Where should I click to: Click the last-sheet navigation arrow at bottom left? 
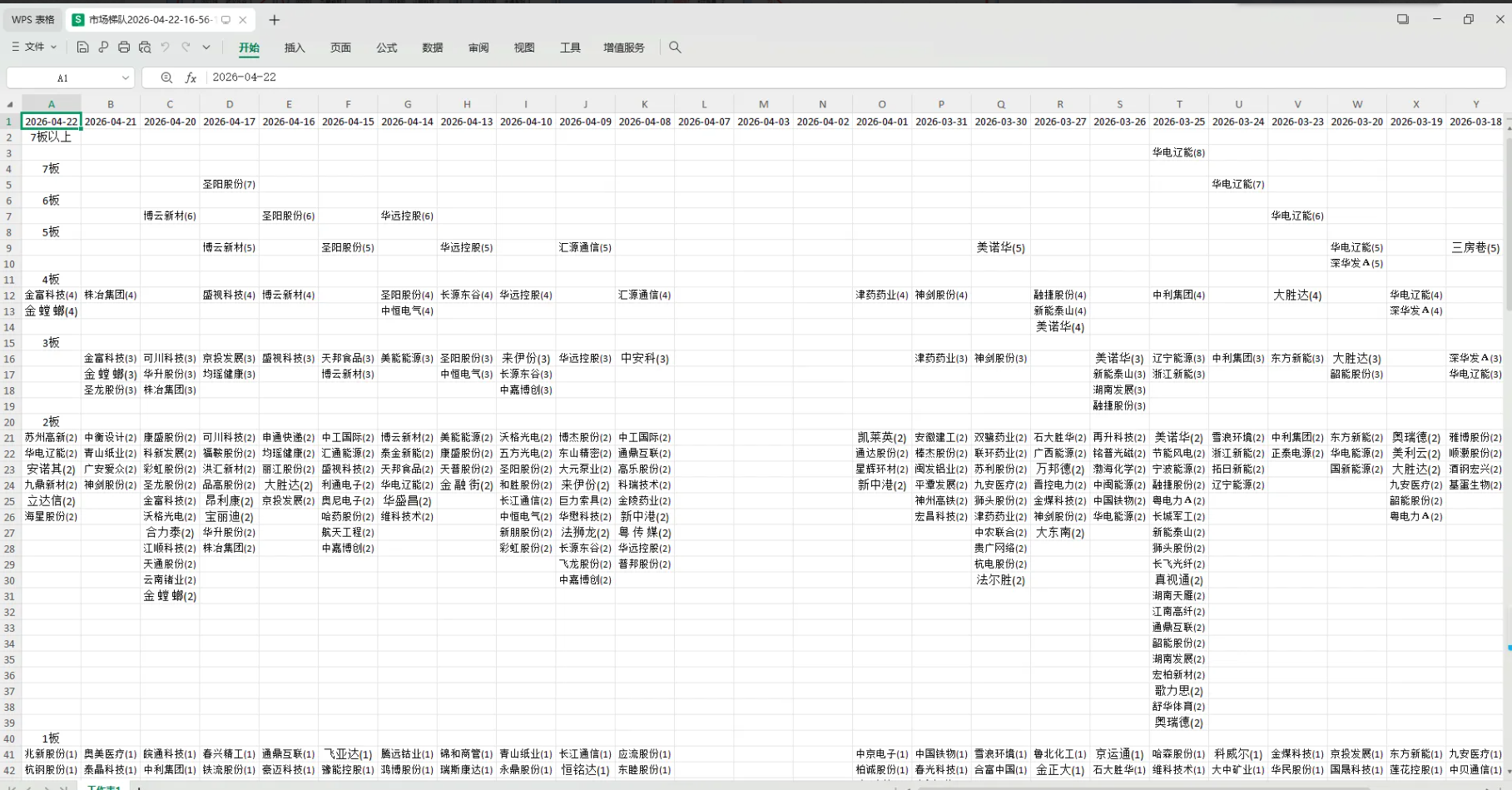pos(65,786)
